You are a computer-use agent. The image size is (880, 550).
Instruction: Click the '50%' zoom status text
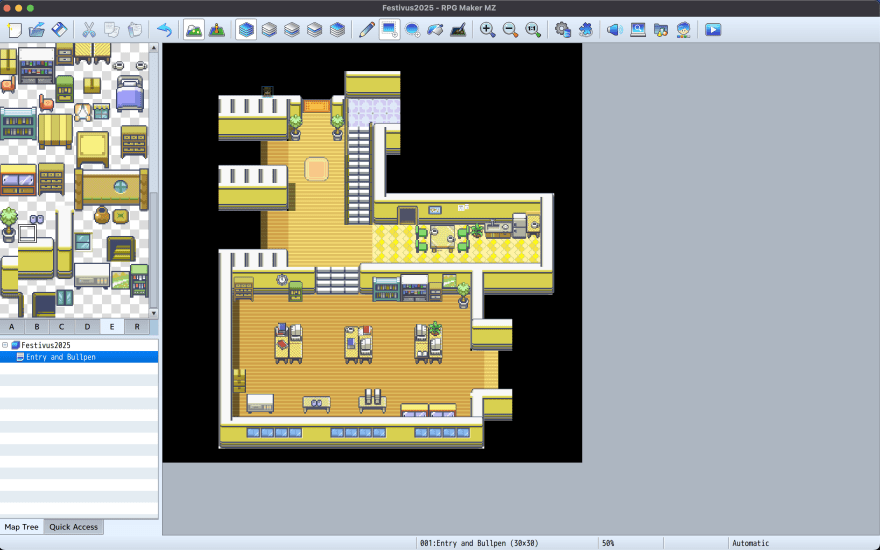[608, 543]
